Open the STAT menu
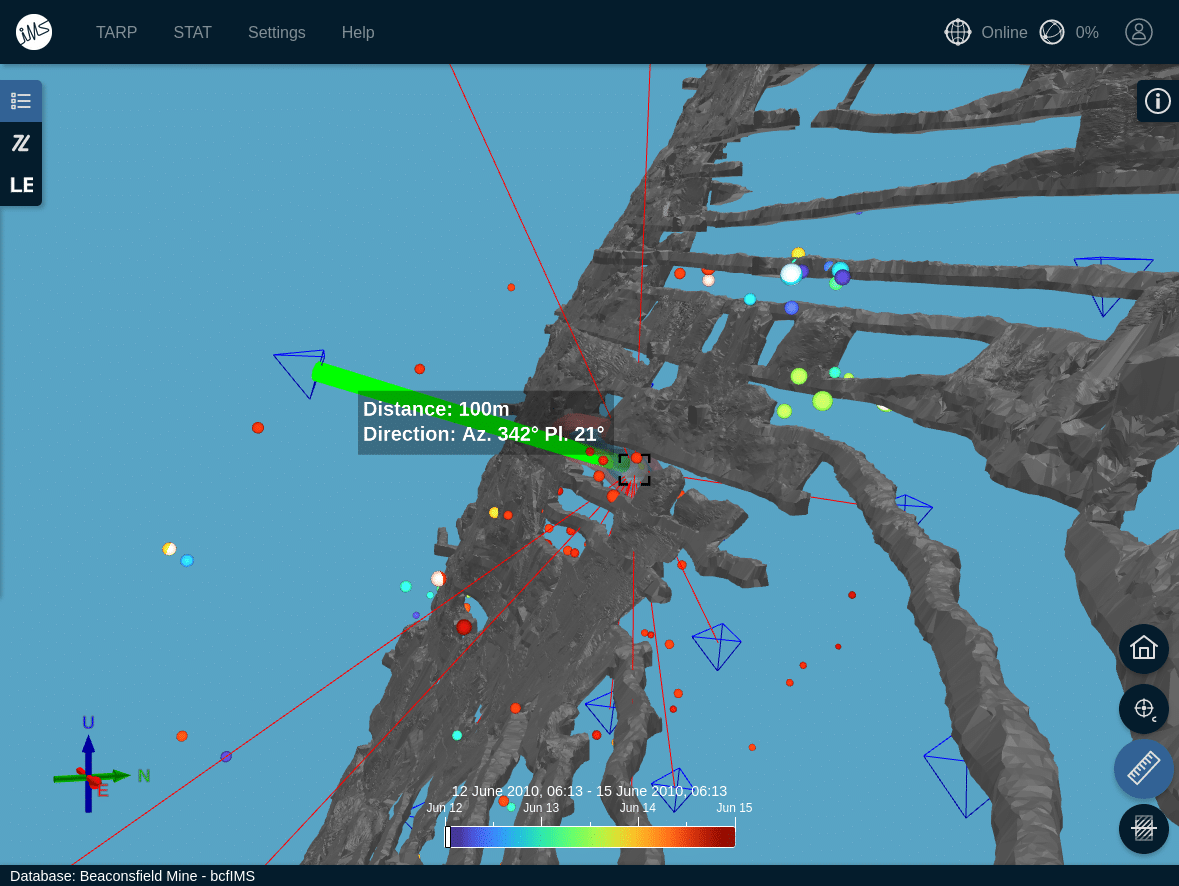Image resolution: width=1179 pixels, height=886 pixels. [192, 32]
